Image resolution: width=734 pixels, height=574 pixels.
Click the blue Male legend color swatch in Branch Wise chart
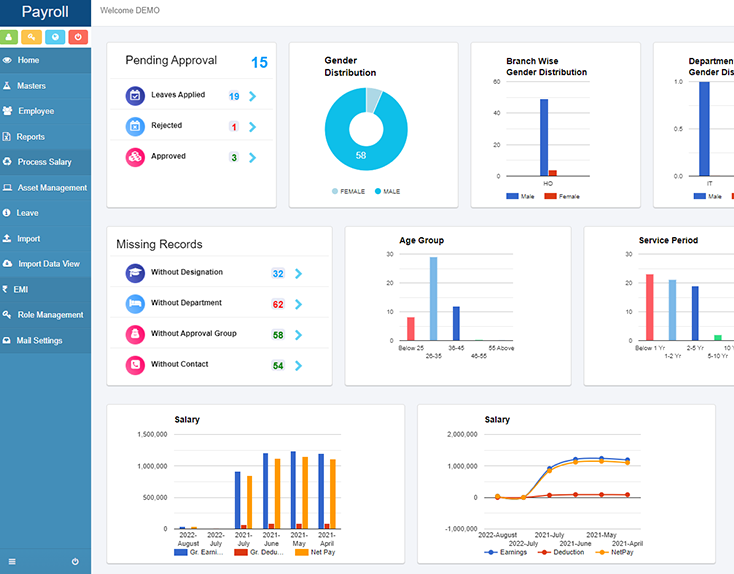pyautogui.click(x=512, y=196)
